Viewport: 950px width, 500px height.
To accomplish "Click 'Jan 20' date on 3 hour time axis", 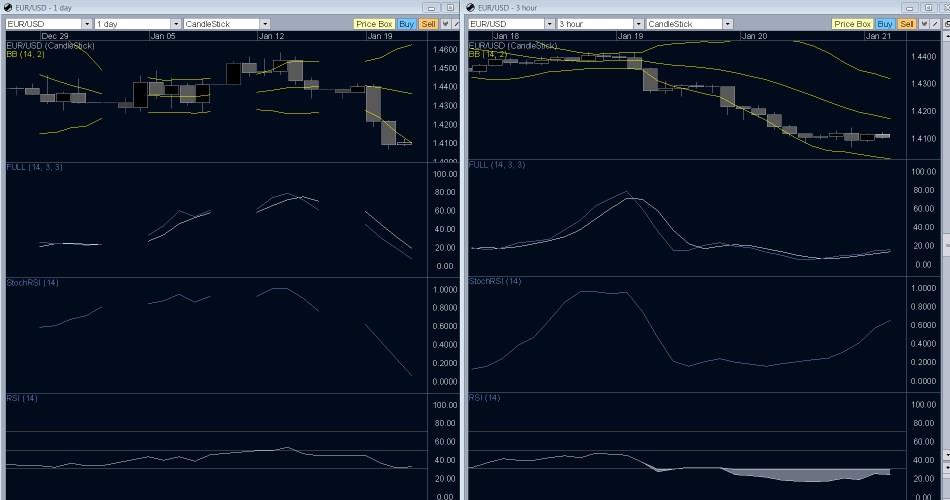I will click(754, 36).
